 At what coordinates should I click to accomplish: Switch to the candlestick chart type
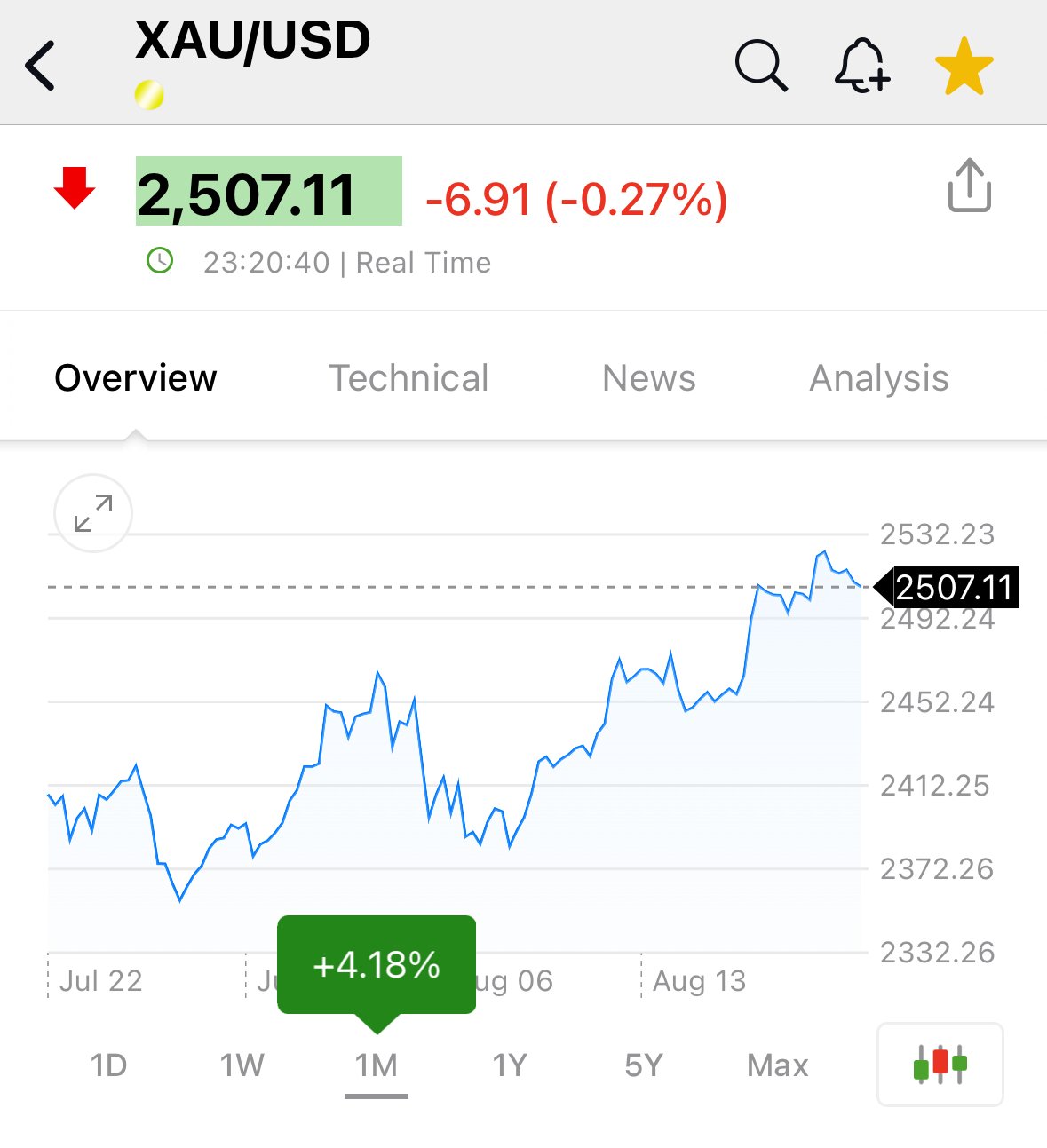click(x=940, y=1065)
